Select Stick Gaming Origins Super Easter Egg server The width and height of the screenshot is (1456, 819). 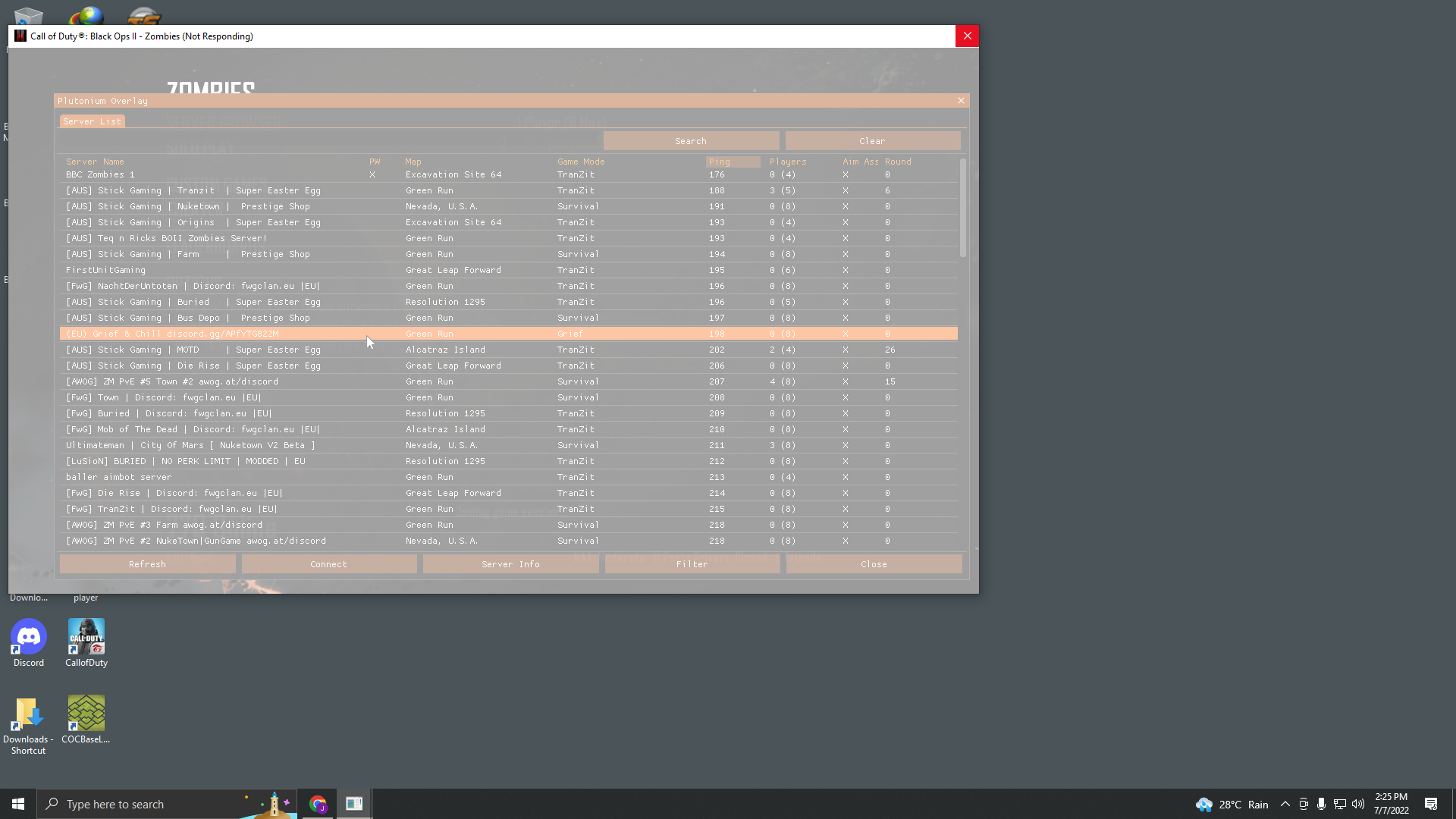click(509, 222)
